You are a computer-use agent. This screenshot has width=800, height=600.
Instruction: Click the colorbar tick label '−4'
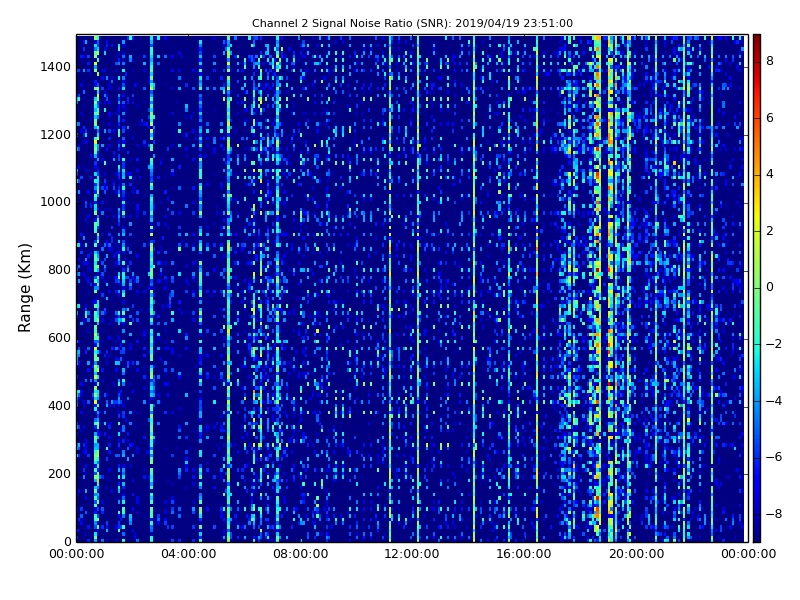point(774,401)
